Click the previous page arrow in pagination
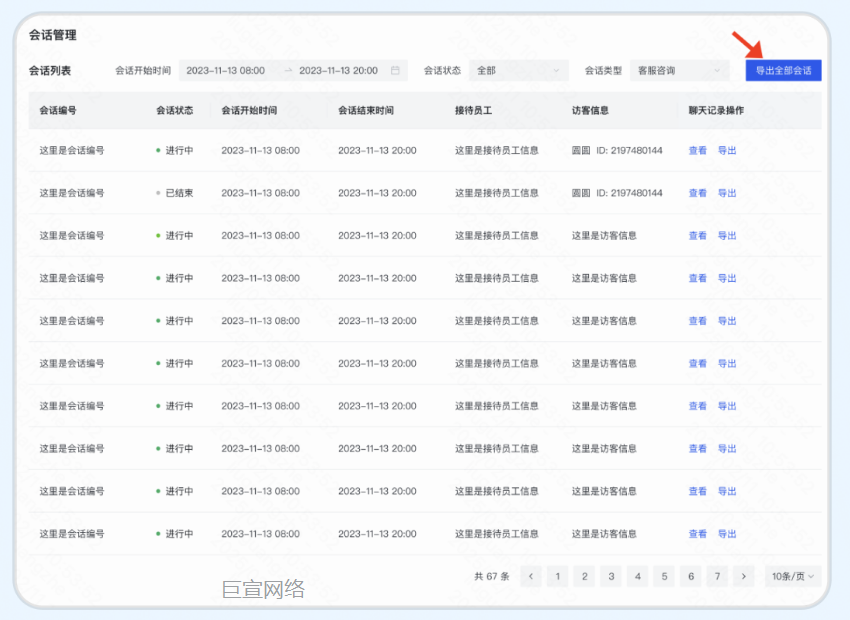The height and width of the screenshot is (620, 850). coord(531,576)
